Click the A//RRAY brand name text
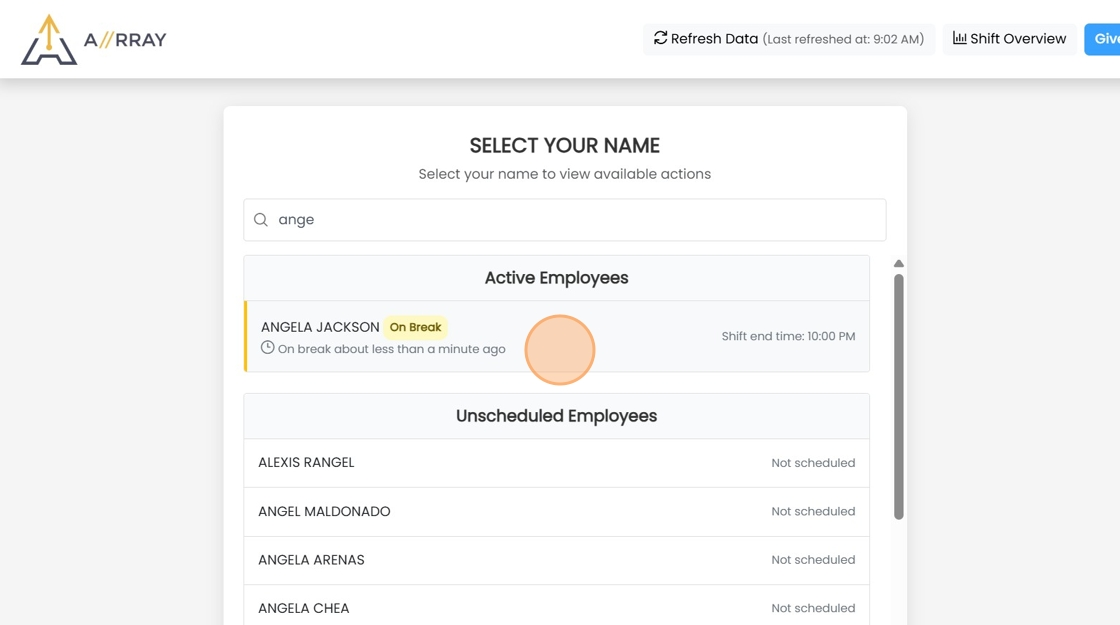Viewport: 1120px width, 625px height. point(125,40)
